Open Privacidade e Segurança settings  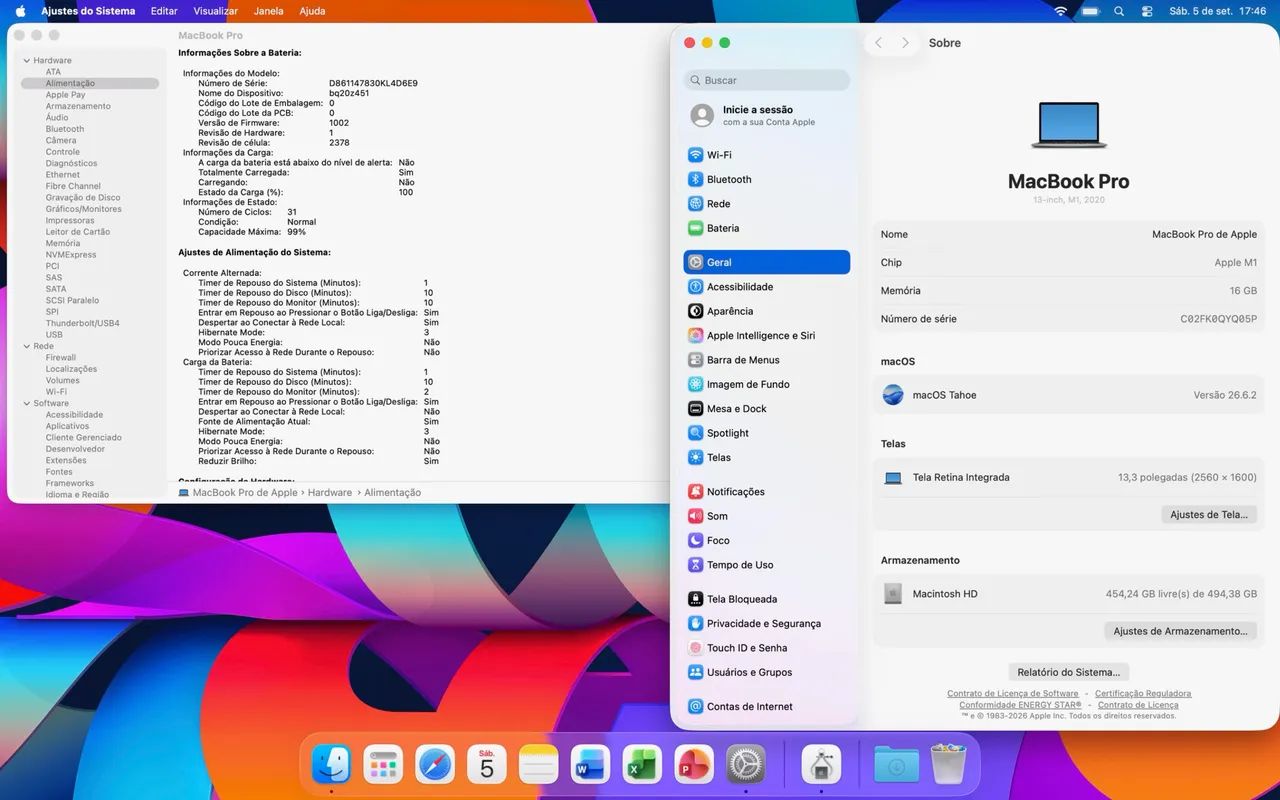coord(767,624)
